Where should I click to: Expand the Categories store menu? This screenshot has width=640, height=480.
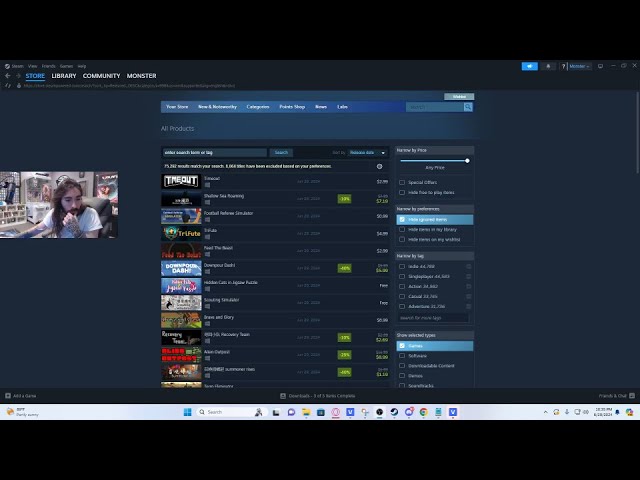258,106
